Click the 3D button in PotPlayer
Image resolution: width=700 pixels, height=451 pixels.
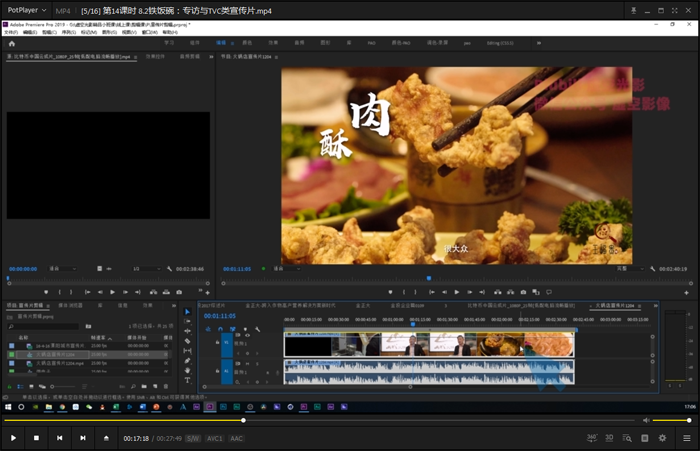(x=610, y=438)
